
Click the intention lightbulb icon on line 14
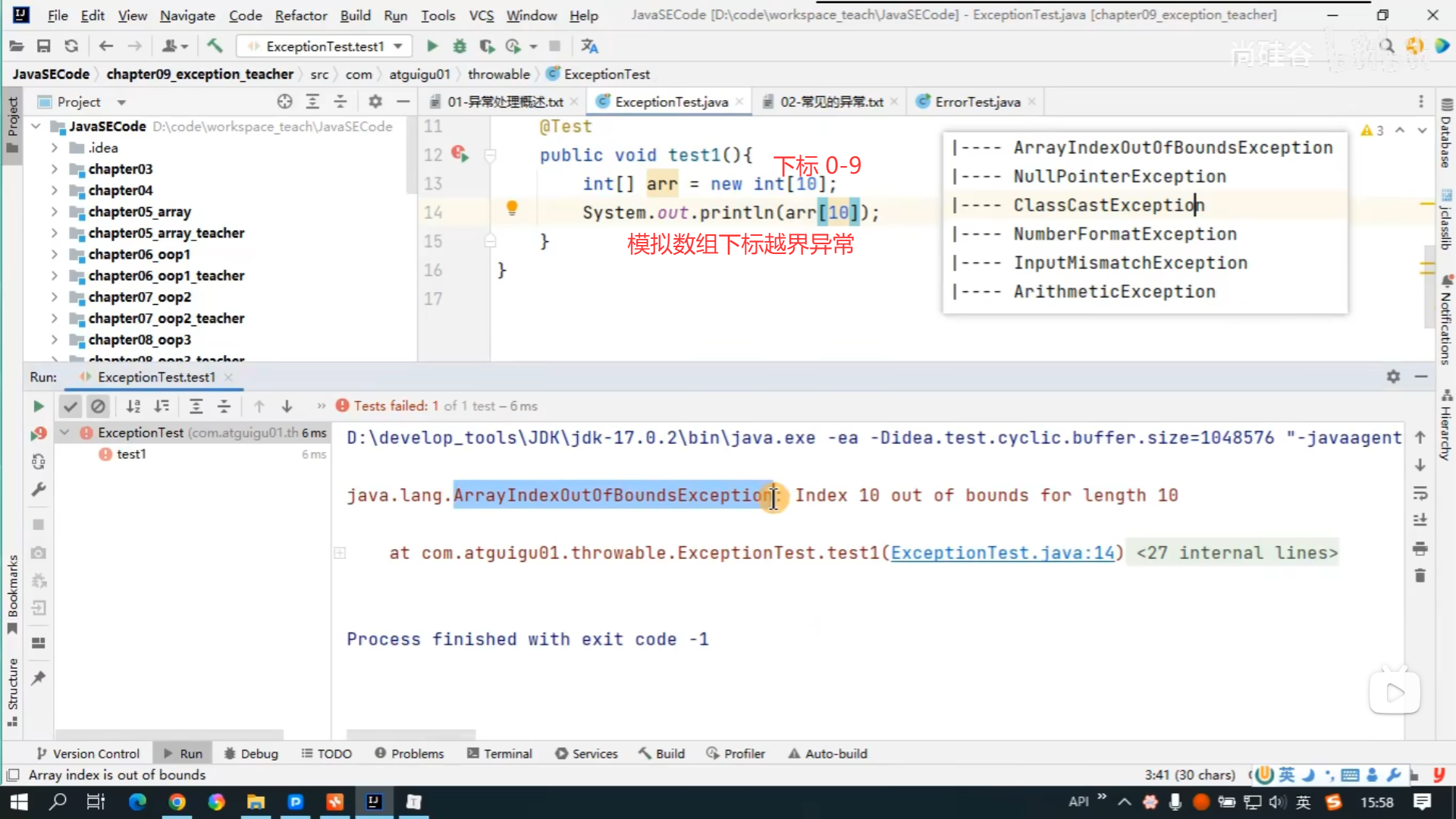coord(512,207)
